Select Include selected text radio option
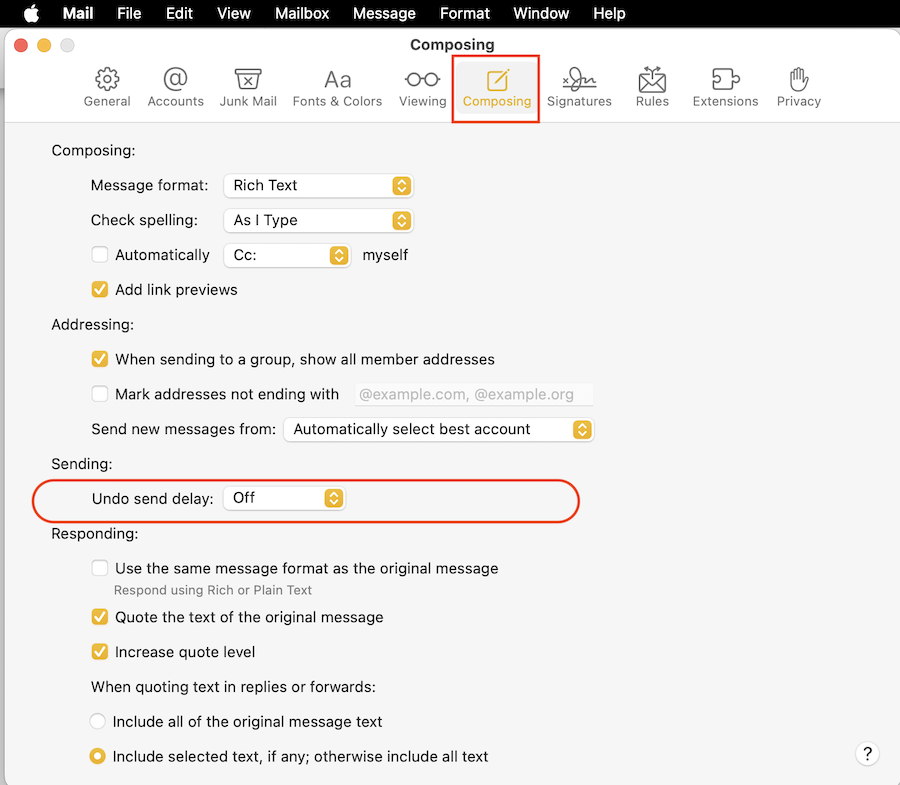The image size is (900, 785). tap(98, 756)
